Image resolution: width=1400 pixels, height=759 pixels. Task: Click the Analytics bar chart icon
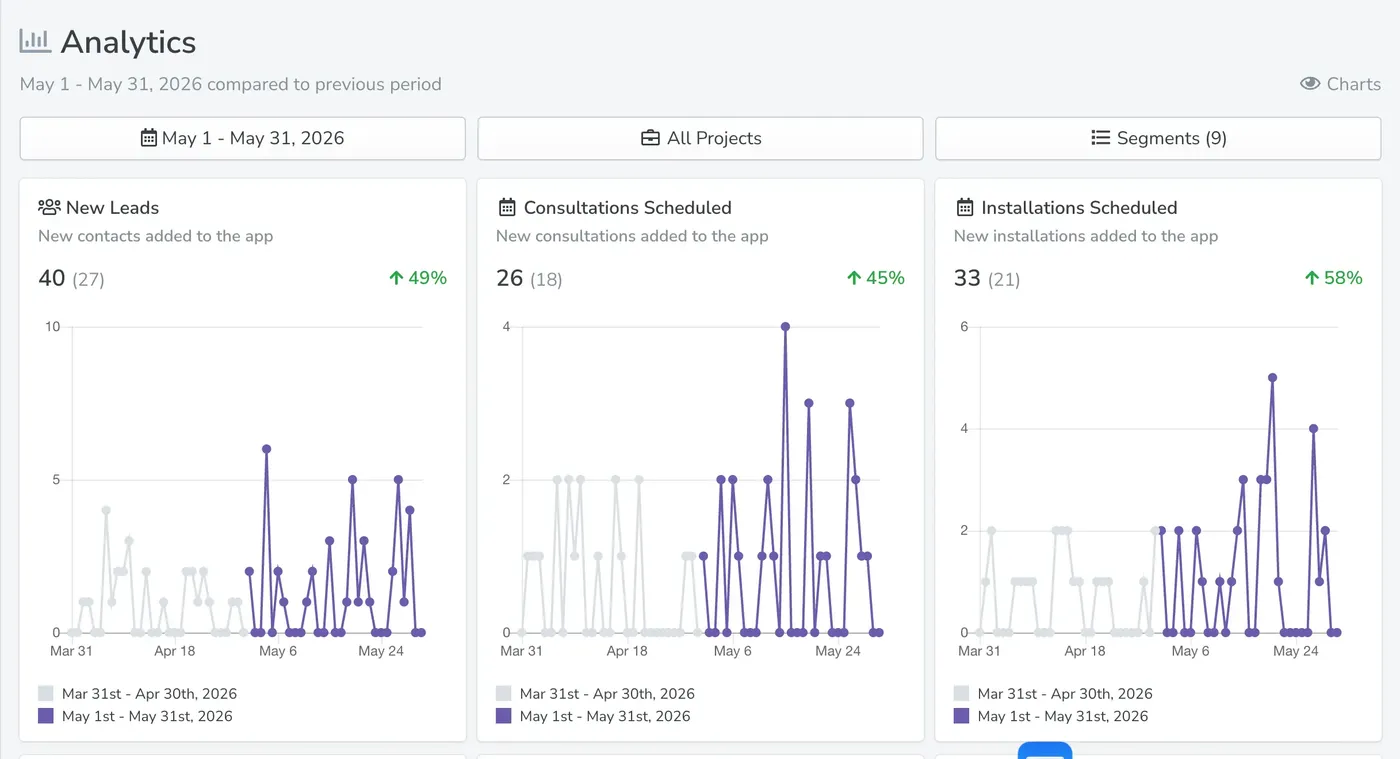click(35, 41)
